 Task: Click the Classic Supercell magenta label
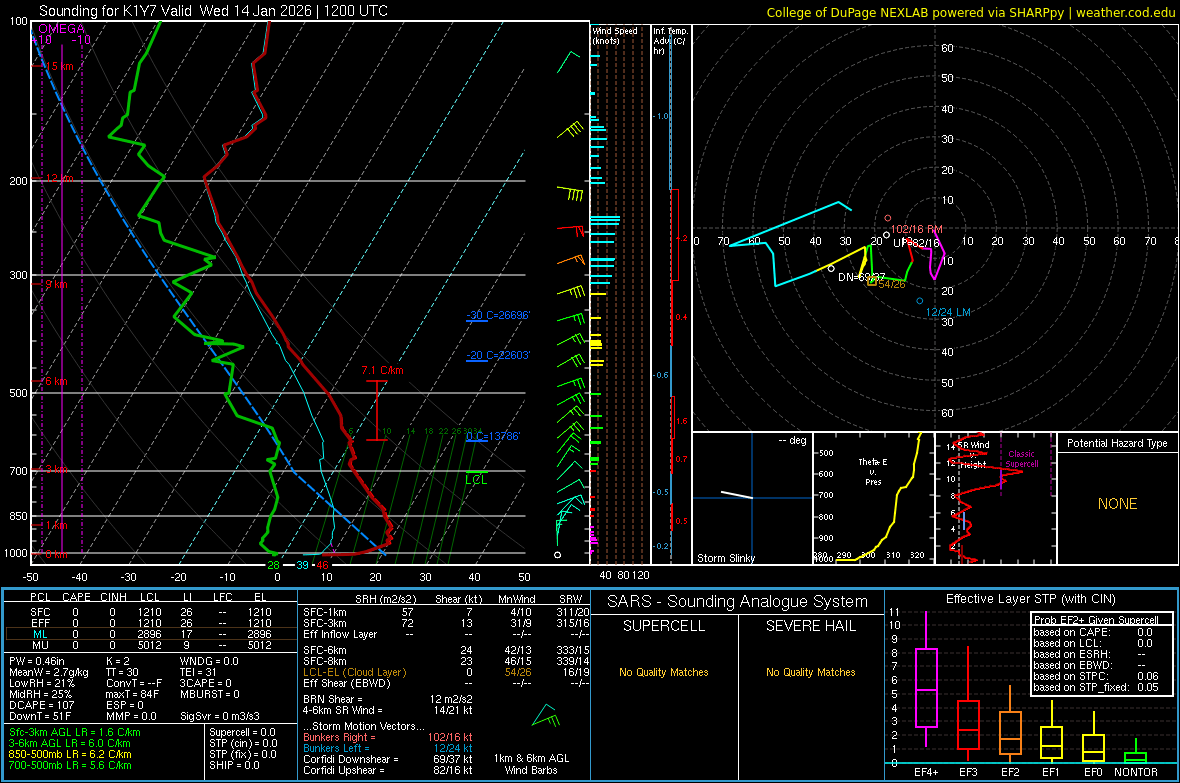[1022, 459]
